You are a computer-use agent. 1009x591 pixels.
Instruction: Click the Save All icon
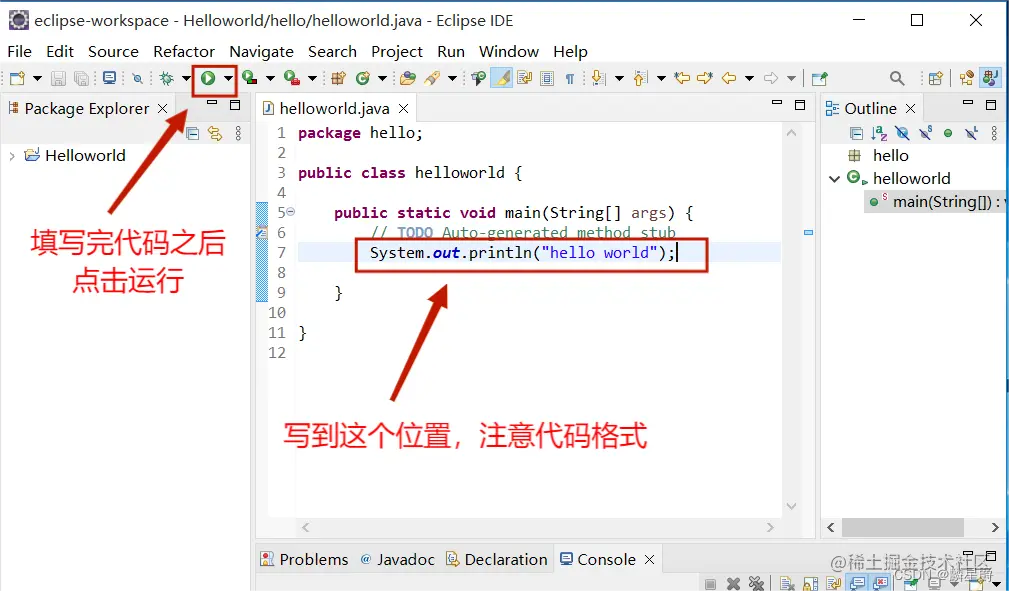point(82,79)
